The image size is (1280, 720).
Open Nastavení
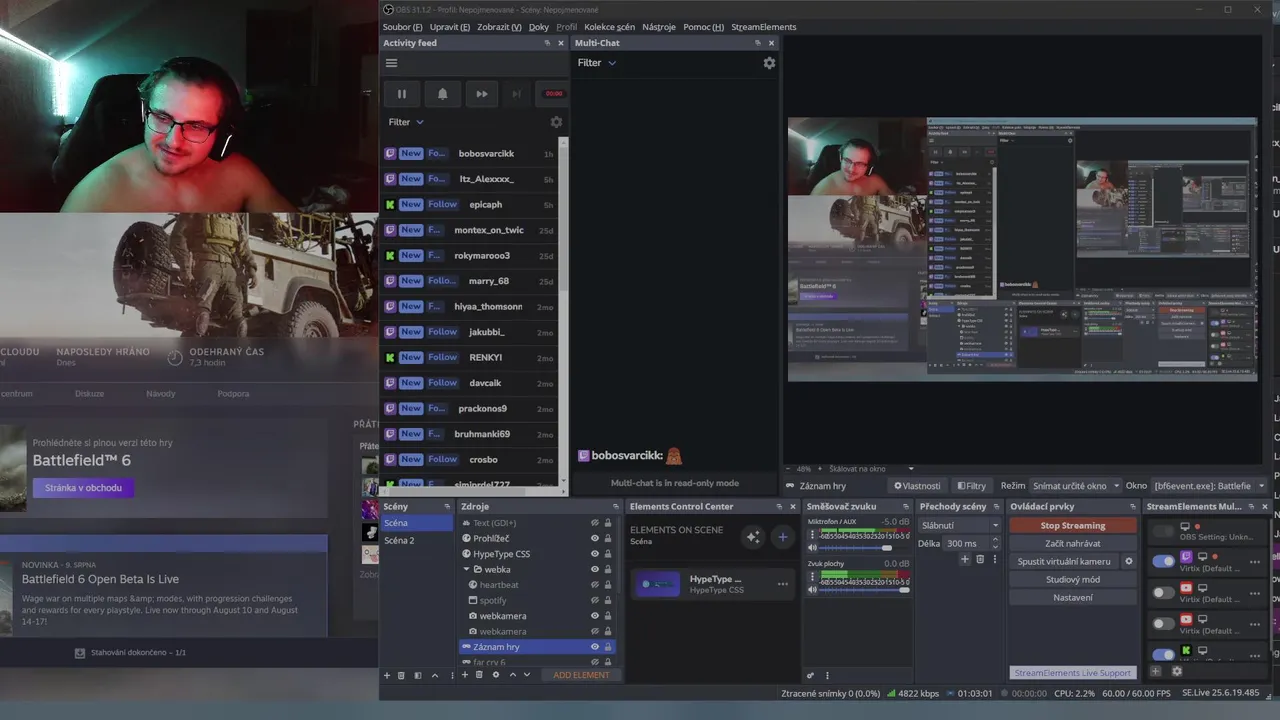pyautogui.click(x=1073, y=598)
